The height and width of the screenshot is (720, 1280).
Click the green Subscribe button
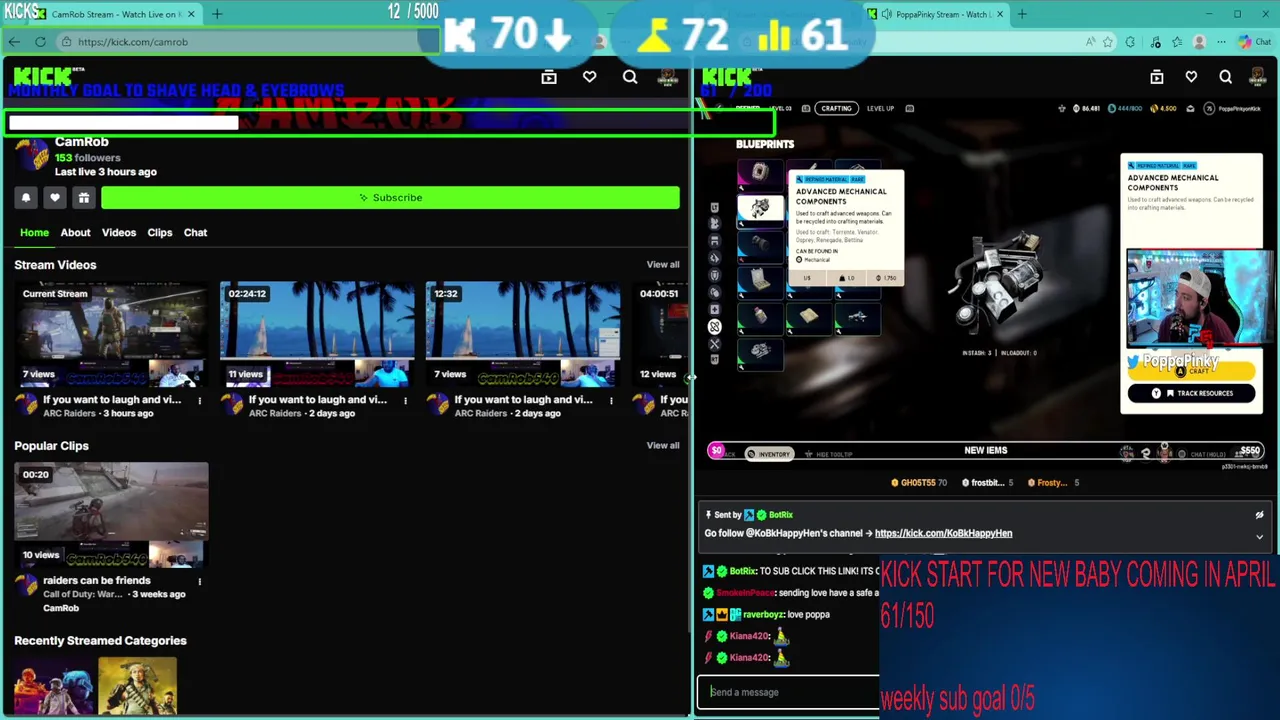pyautogui.click(x=390, y=198)
